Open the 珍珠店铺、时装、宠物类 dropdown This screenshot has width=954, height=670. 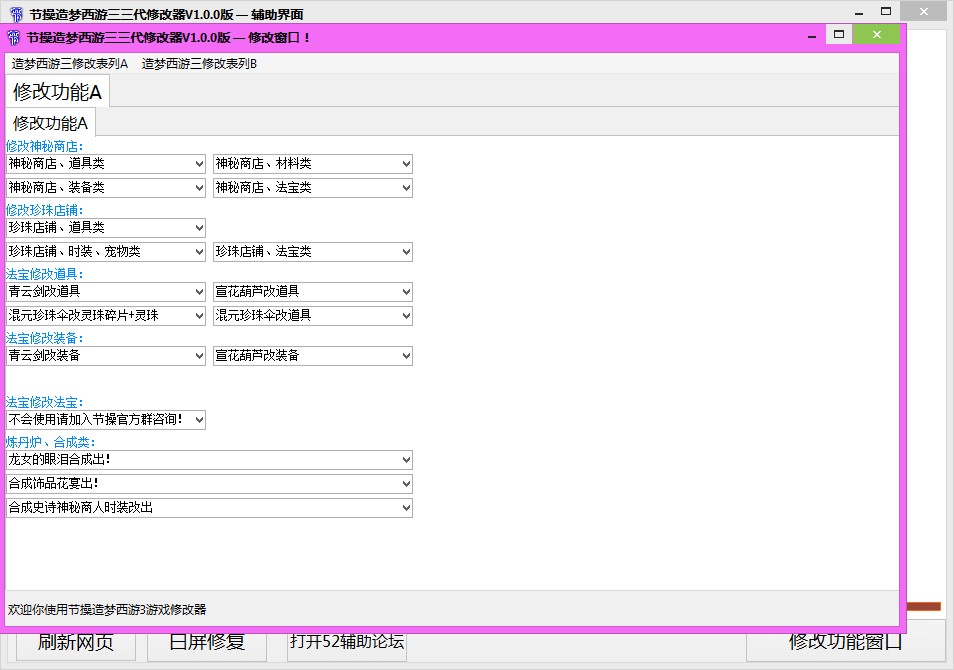click(105, 251)
